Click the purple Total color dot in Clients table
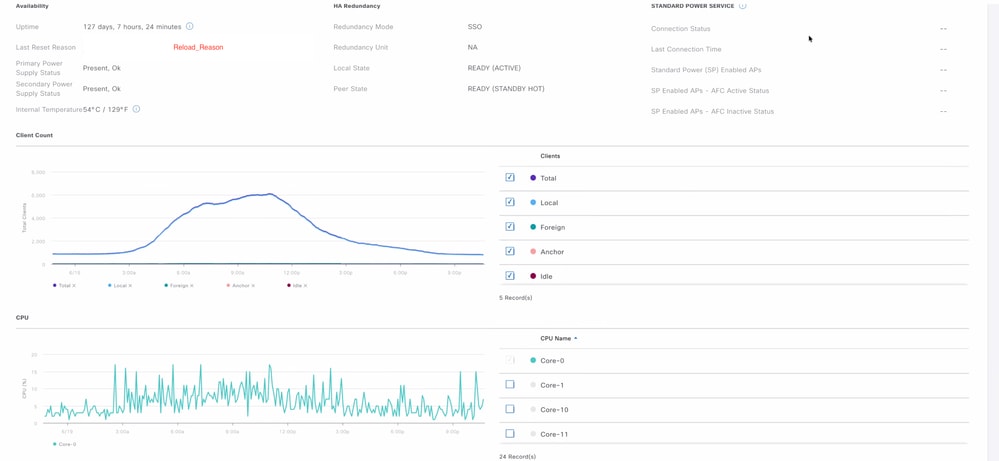 click(x=533, y=178)
